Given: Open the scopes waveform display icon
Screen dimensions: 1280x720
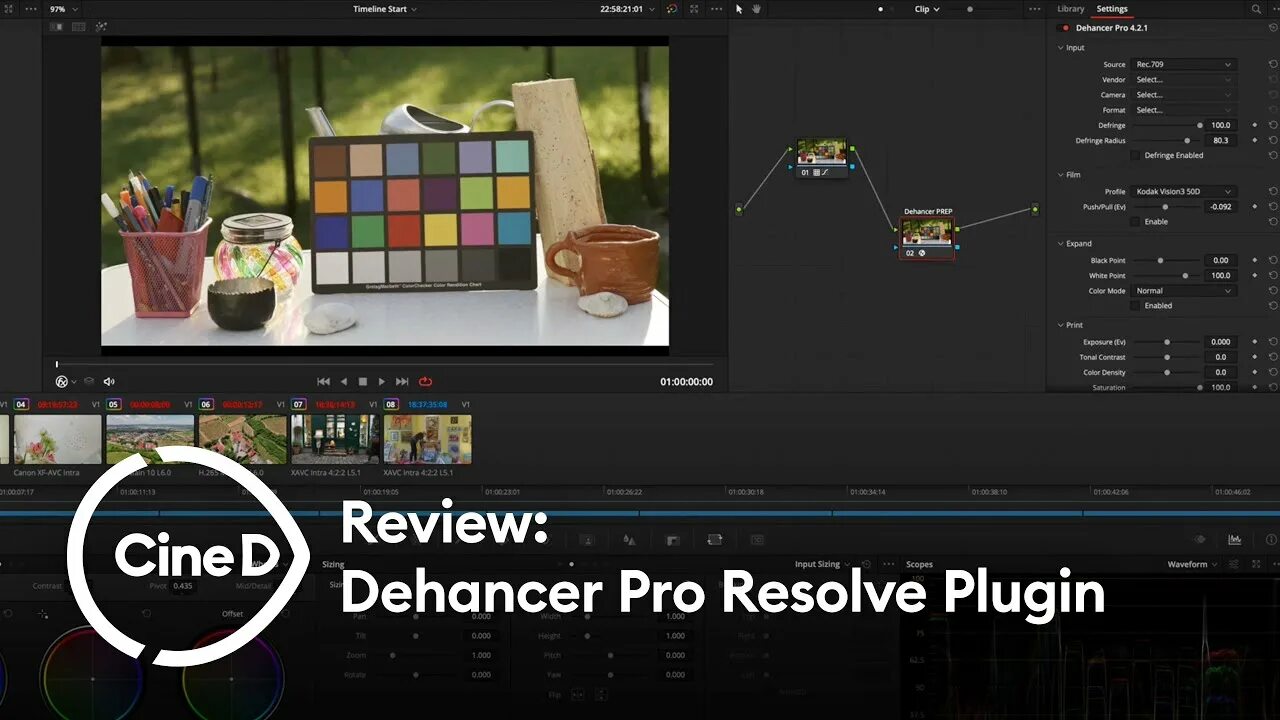Looking at the screenshot, I should pyautogui.click(x=1235, y=539).
